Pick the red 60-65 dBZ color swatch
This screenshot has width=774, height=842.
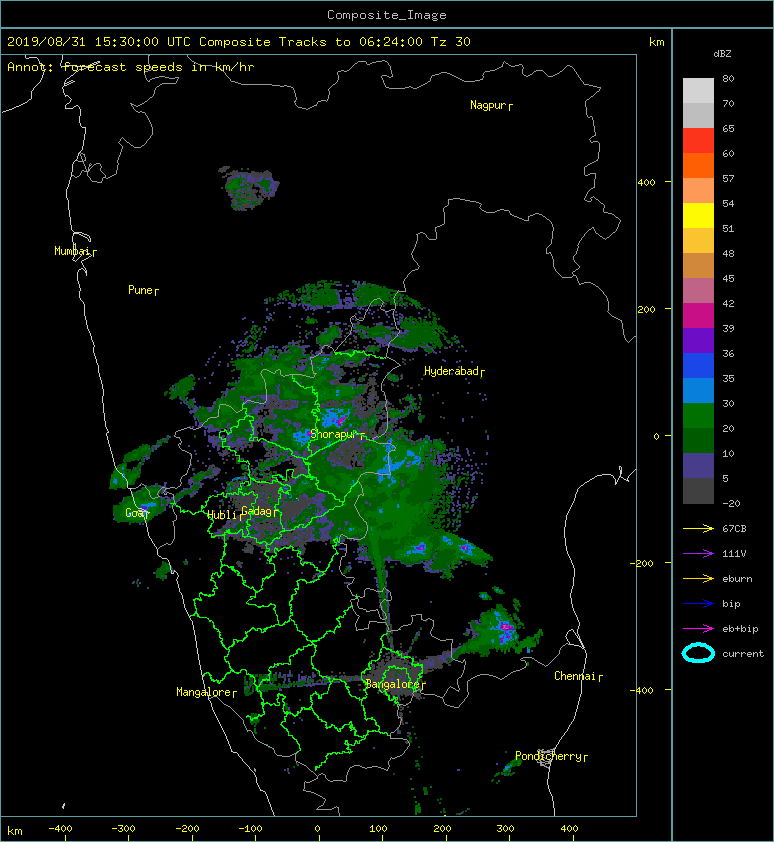coord(698,140)
